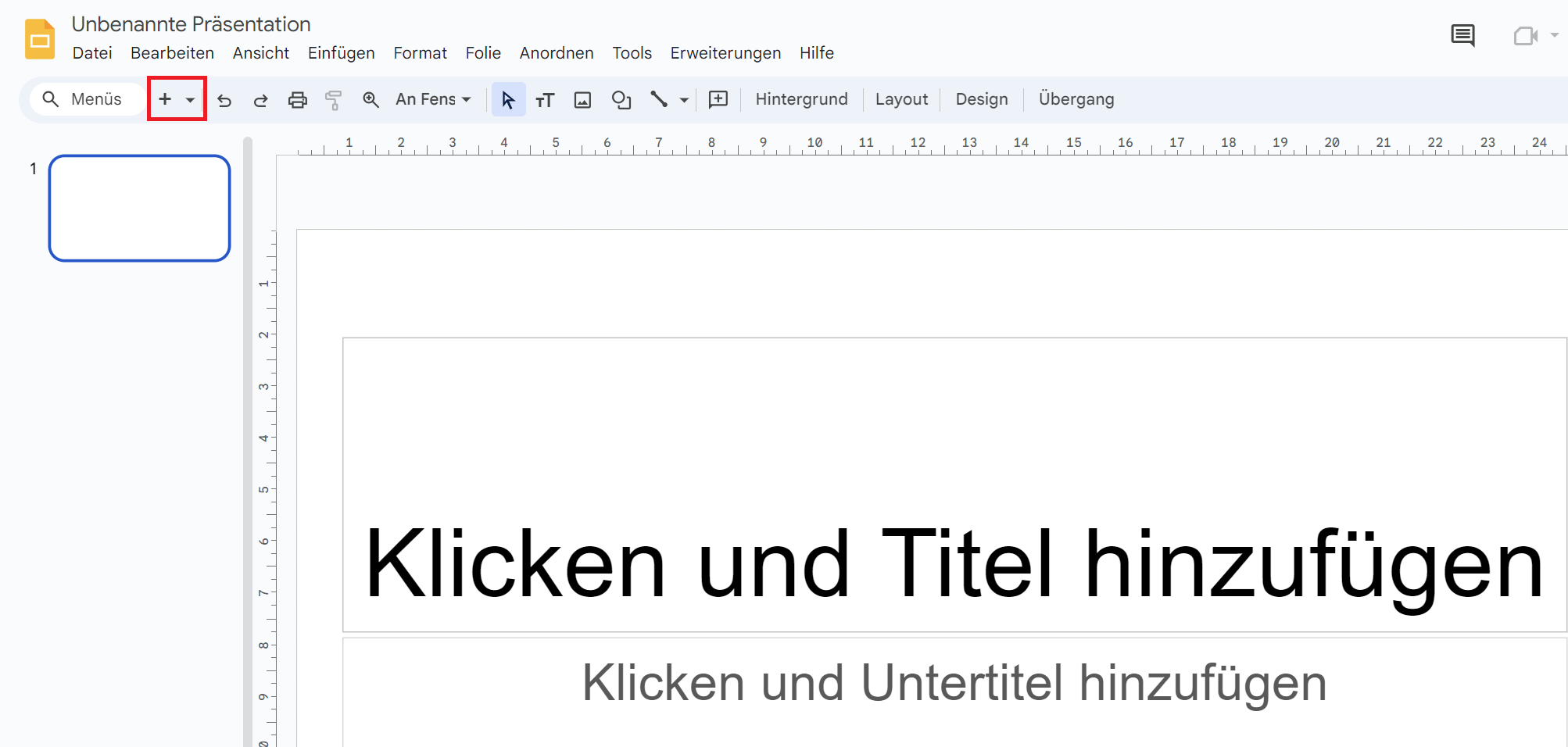Print the presentation
This screenshot has height=747, width=1568.
pyautogui.click(x=297, y=100)
